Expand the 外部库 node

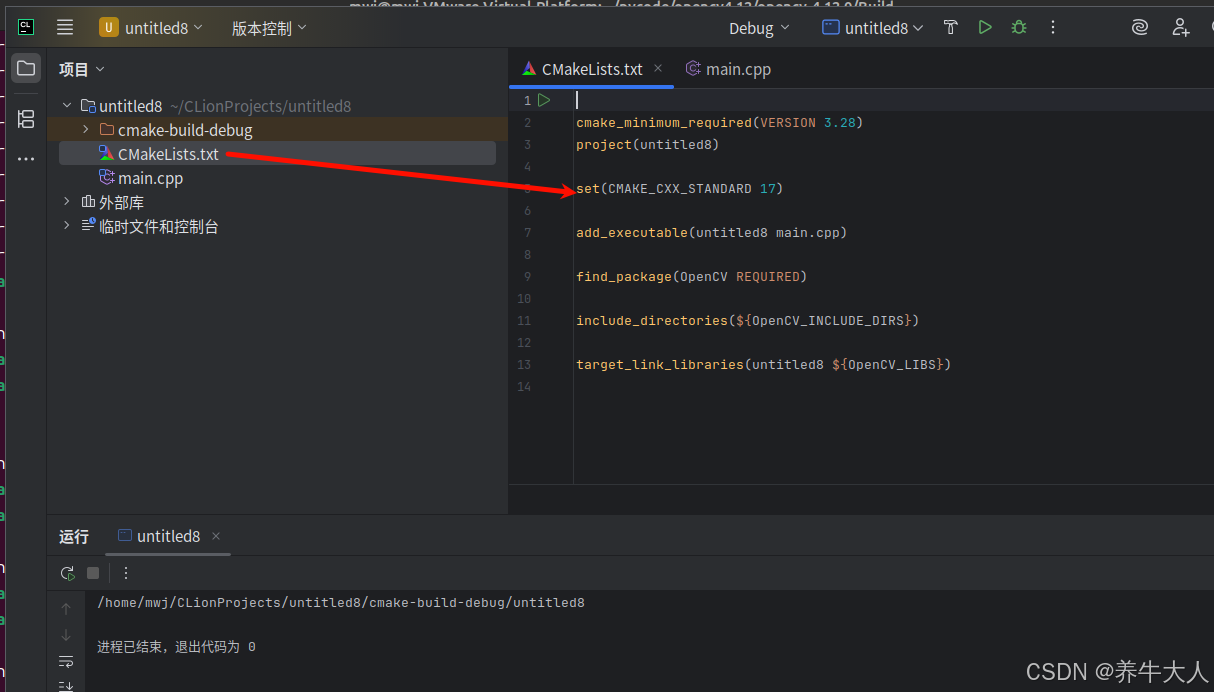pos(67,202)
